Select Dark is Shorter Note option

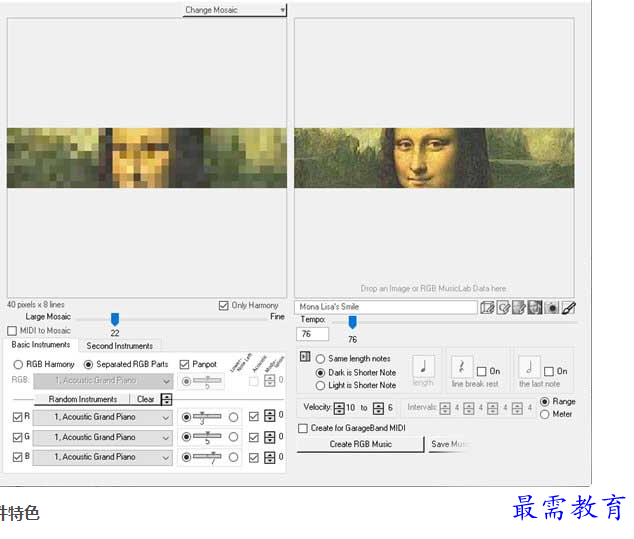coord(320,373)
